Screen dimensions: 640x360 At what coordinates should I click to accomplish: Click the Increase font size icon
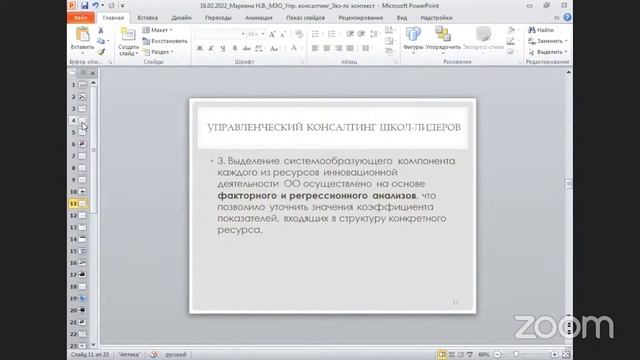(272, 34)
